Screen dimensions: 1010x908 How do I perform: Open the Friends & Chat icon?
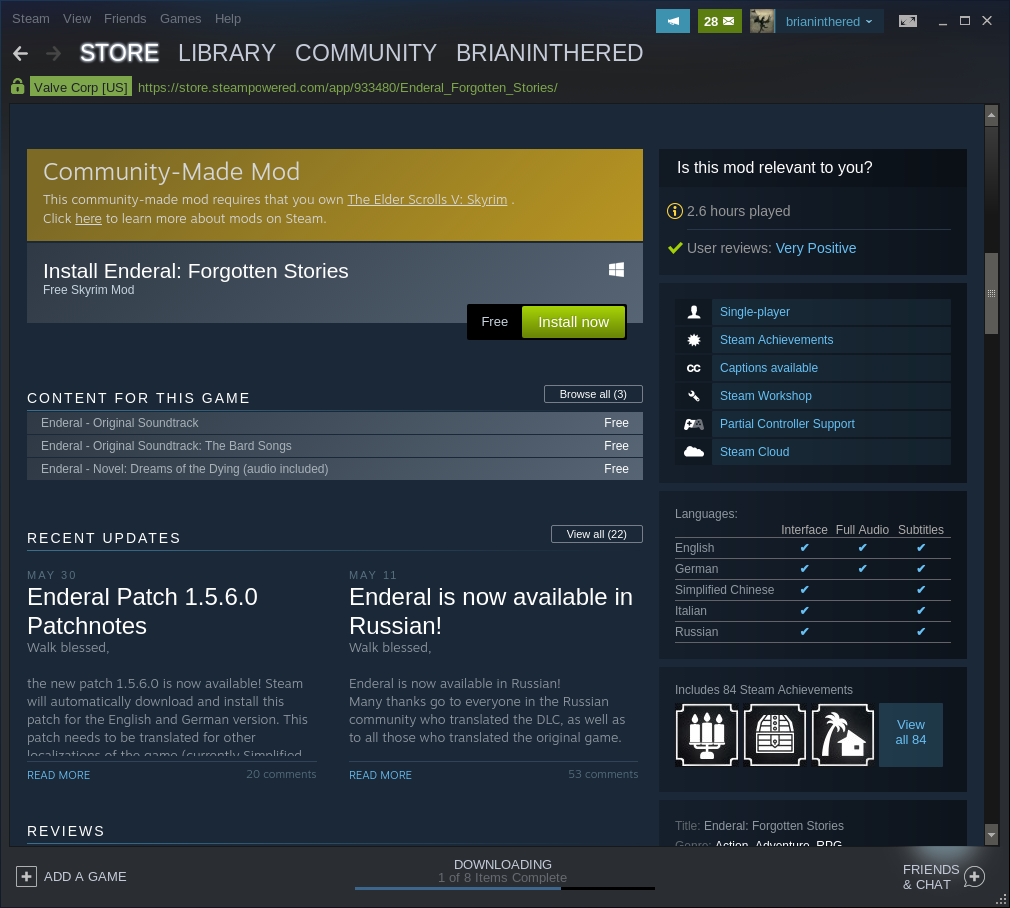point(975,876)
